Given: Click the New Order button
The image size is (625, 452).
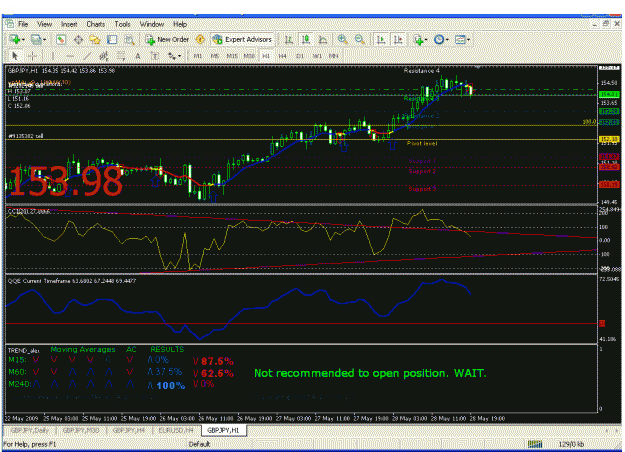Looking at the screenshot, I should point(167,39).
